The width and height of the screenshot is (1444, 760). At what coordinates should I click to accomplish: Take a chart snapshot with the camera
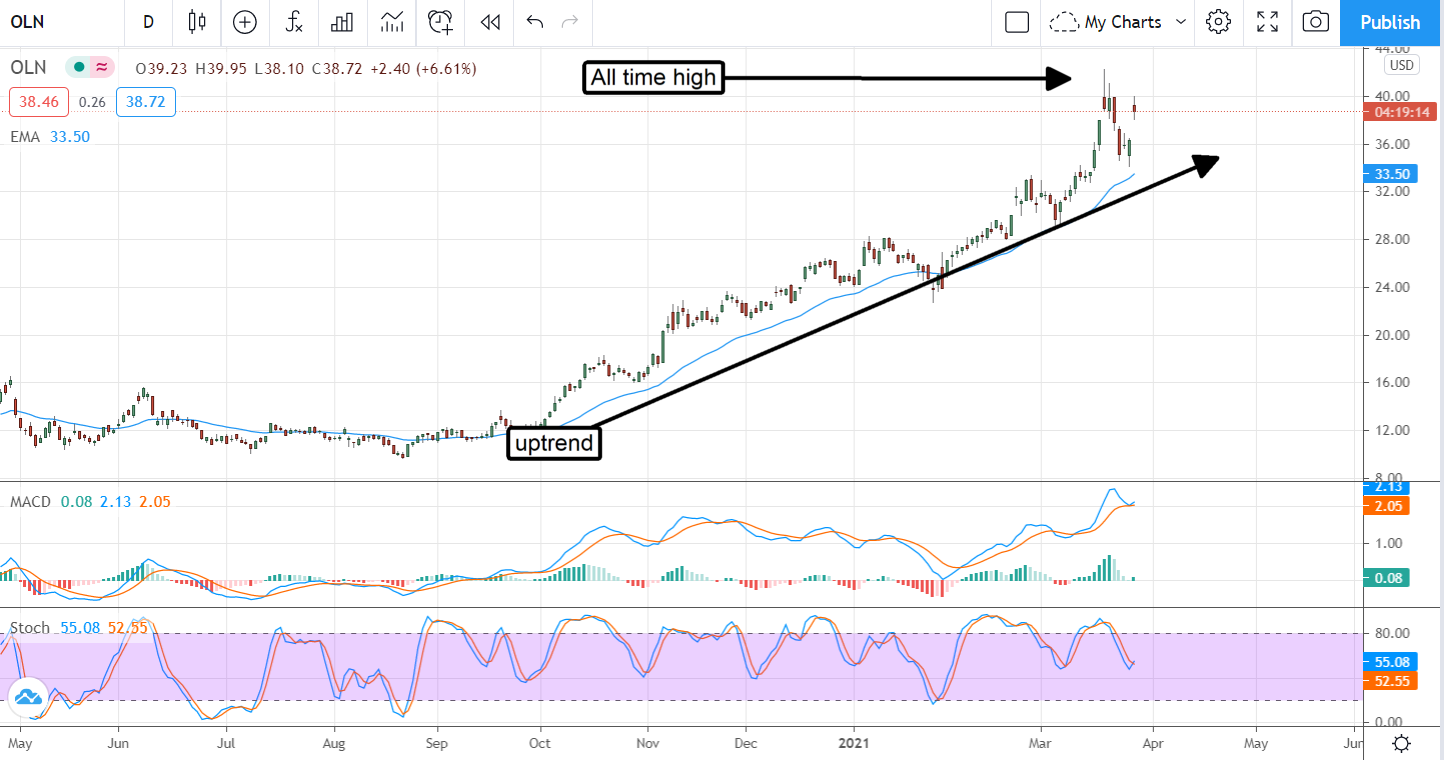1317,21
